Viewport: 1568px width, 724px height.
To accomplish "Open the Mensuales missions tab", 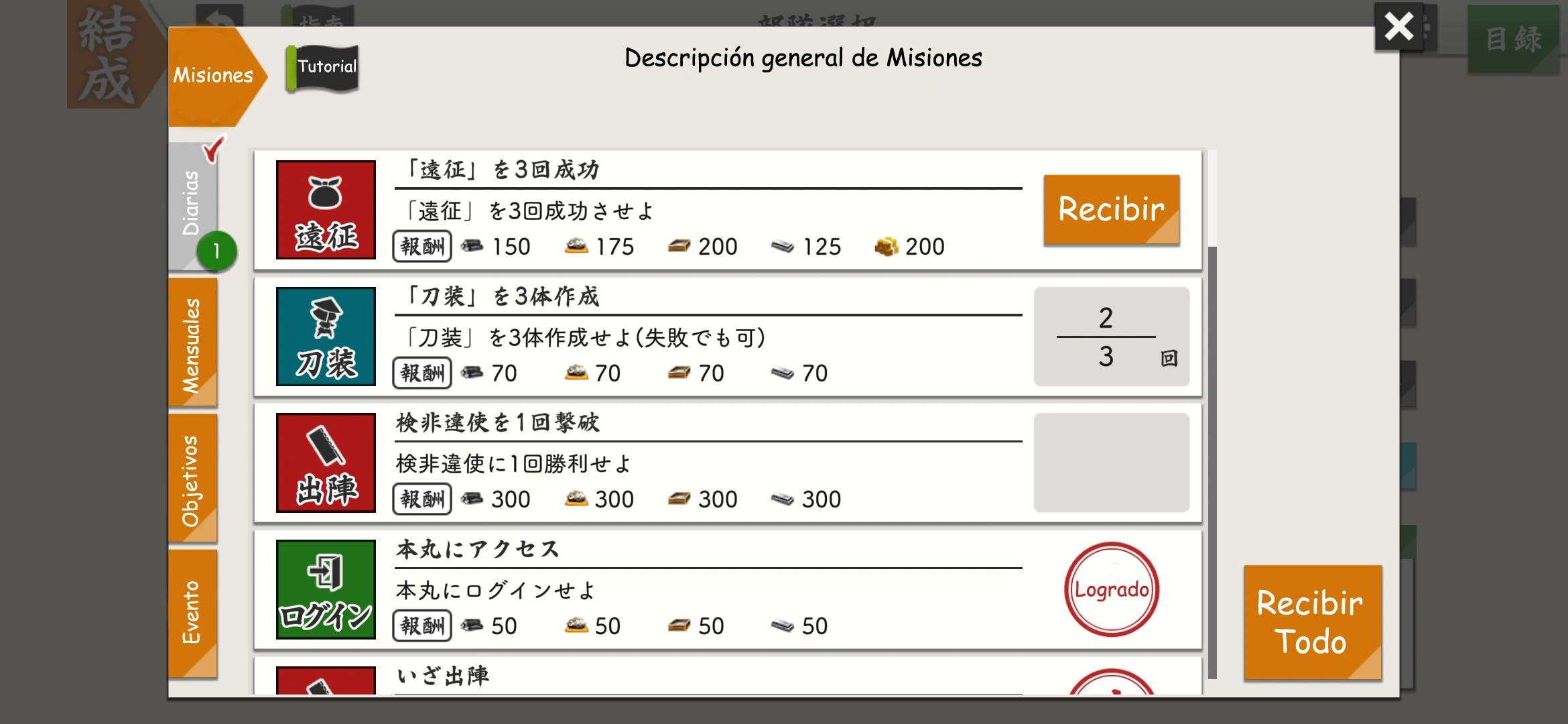I will [x=192, y=344].
